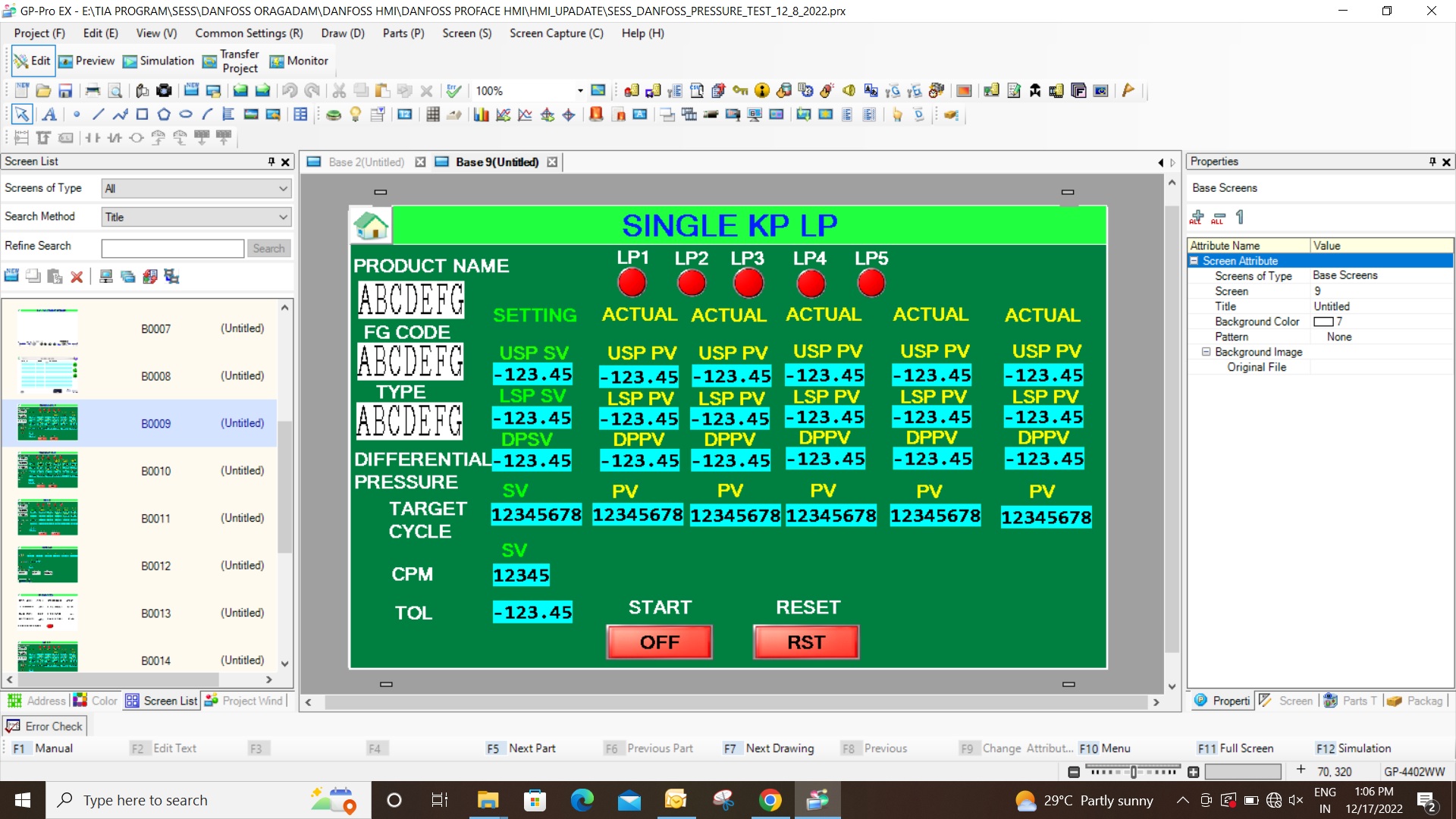
Task: Select the Rectangle draw tool
Action: (142, 115)
